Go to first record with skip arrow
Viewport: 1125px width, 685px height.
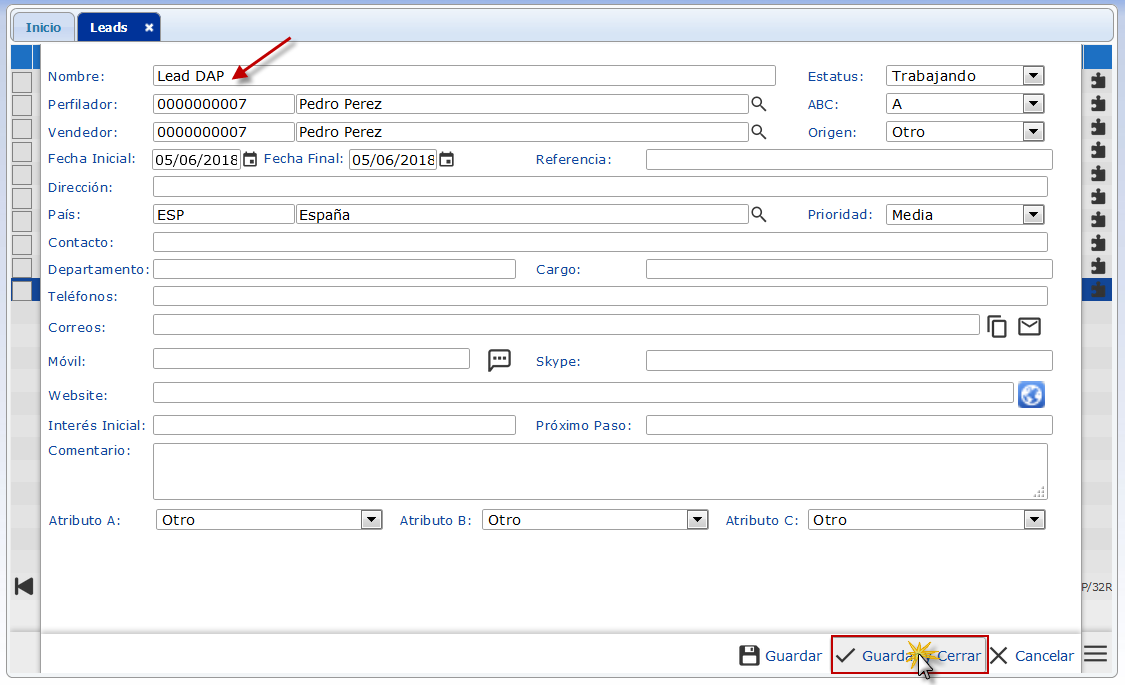point(24,587)
